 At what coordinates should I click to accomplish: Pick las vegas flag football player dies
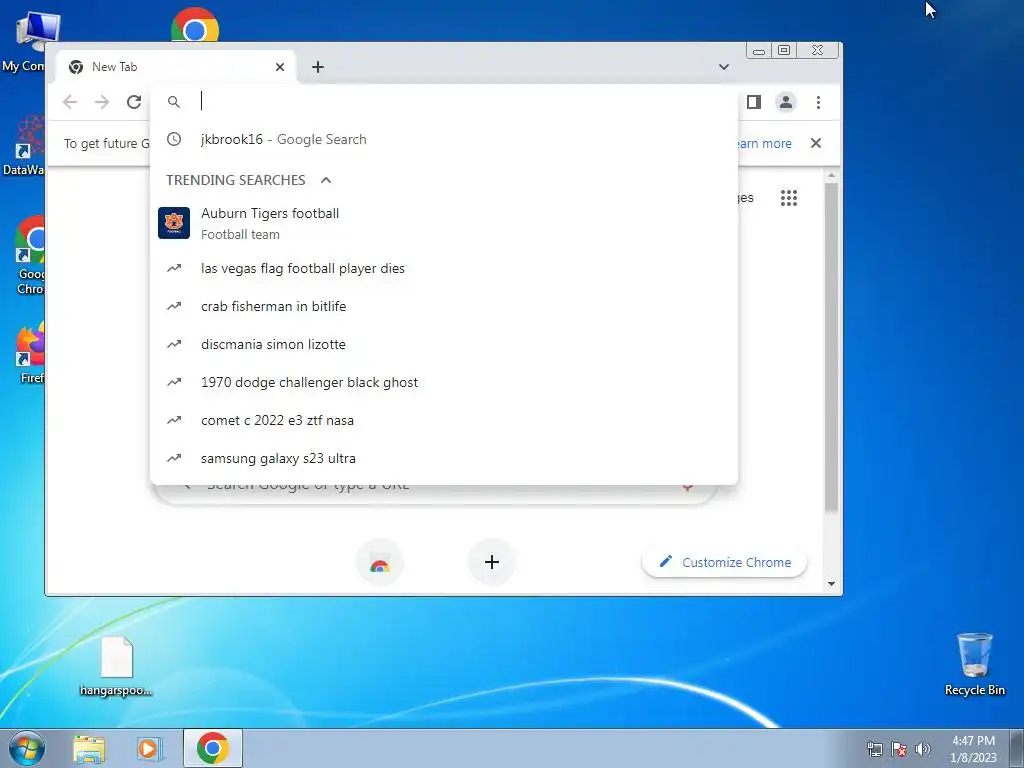click(x=444, y=268)
